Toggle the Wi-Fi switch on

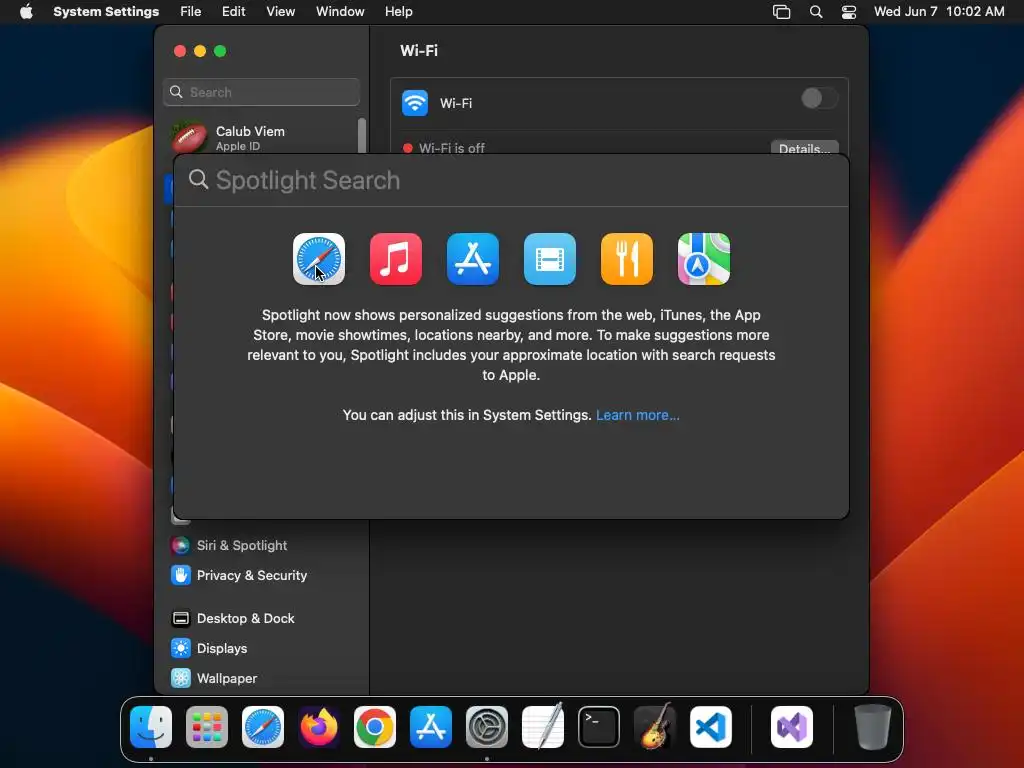819,99
